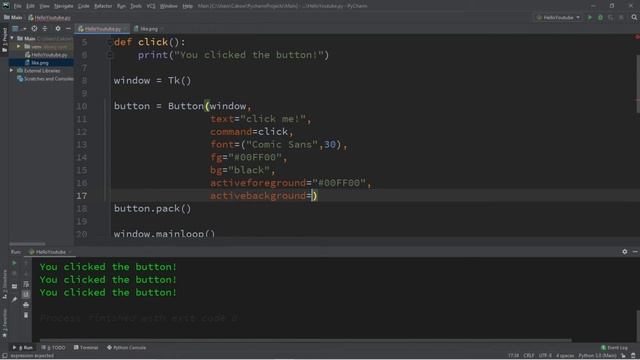
Task: Open the Run tool window tab at bottom
Action: 22,348
